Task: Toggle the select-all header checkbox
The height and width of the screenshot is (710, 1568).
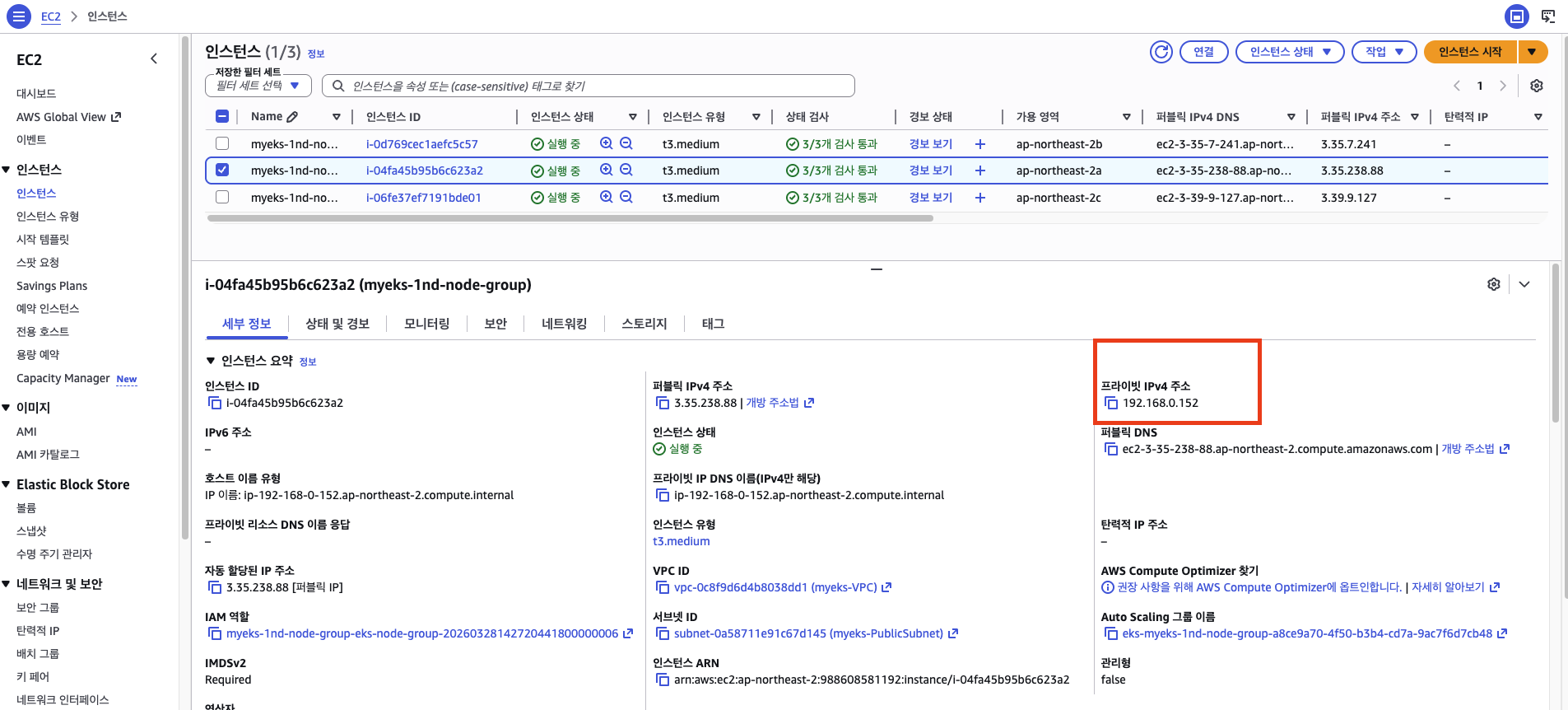Action: pyautogui.click(x=222, y=117)
